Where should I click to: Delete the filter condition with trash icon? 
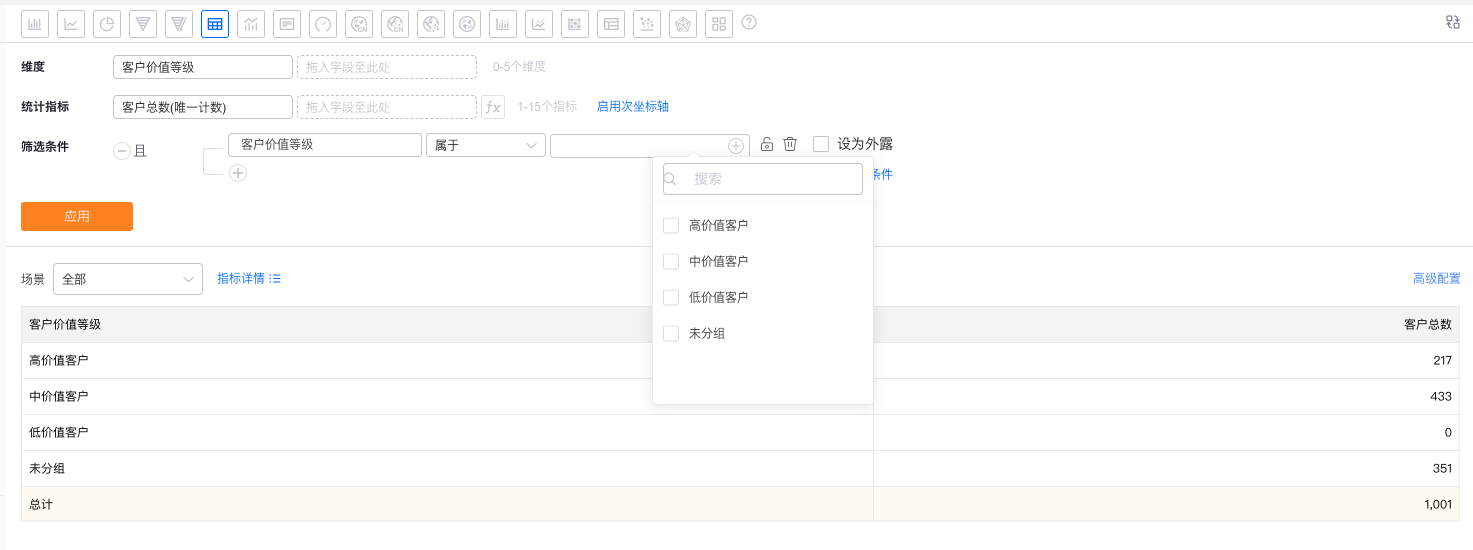[x=790, y=144]
